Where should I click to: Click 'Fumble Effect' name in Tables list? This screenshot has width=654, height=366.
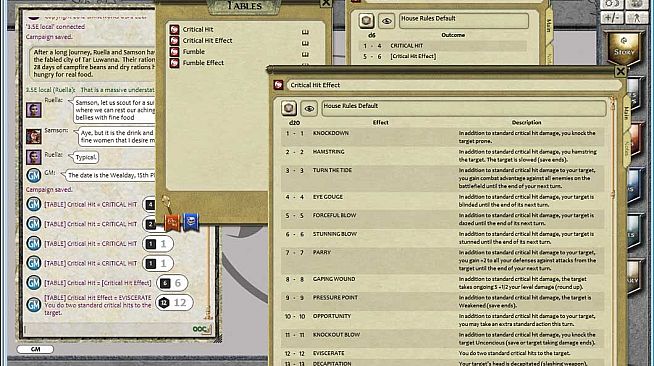(203, 63)
